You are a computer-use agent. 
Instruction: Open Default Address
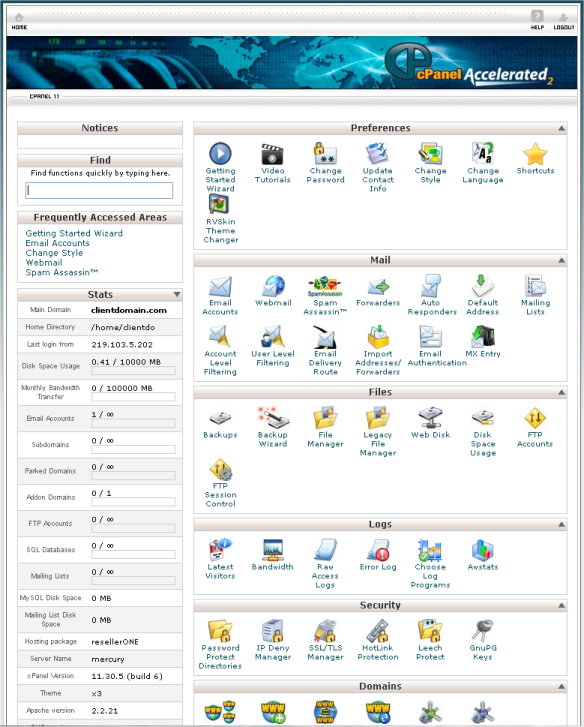pos(482,286)
